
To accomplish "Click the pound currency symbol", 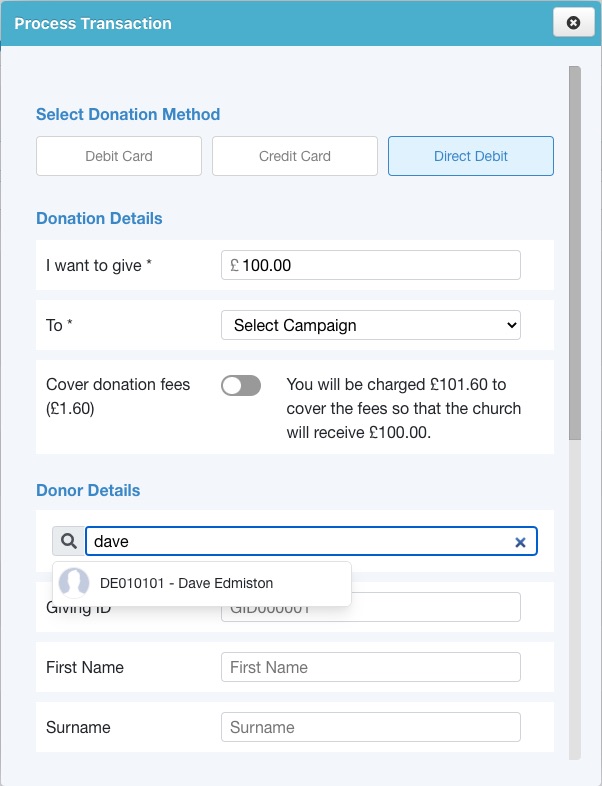I will [234, 265].
